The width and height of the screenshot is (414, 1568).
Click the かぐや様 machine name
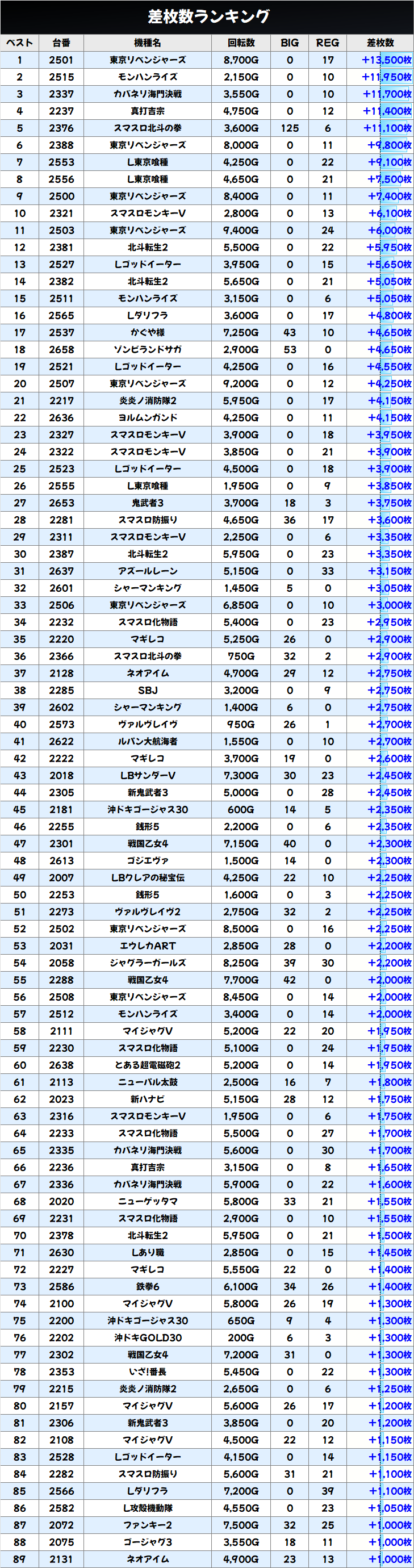point(147,332)
